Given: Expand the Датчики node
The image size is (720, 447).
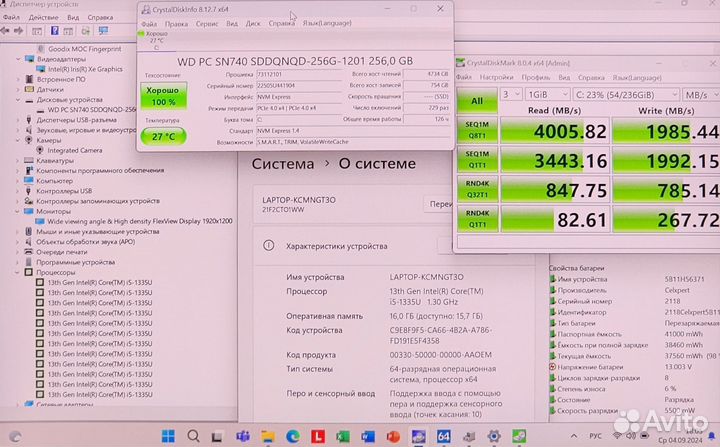Looking at the screenshot, I should tap(18, 89).
